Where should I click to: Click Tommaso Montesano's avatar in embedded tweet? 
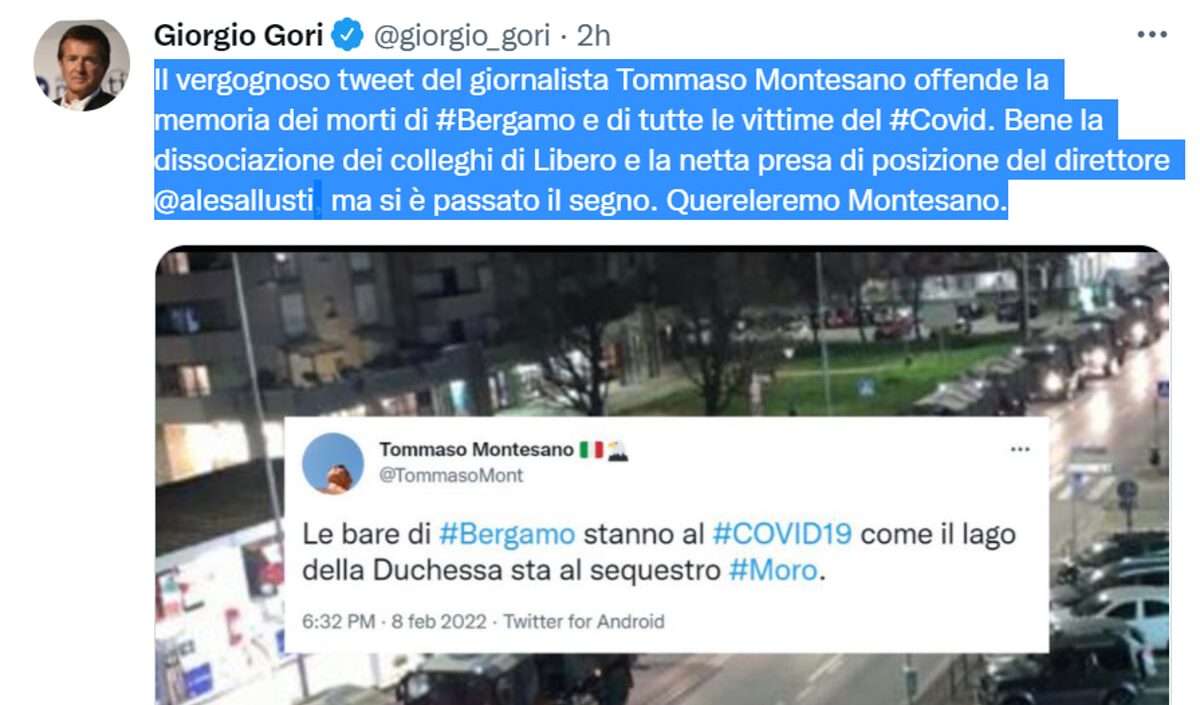[x=332, y=463]
